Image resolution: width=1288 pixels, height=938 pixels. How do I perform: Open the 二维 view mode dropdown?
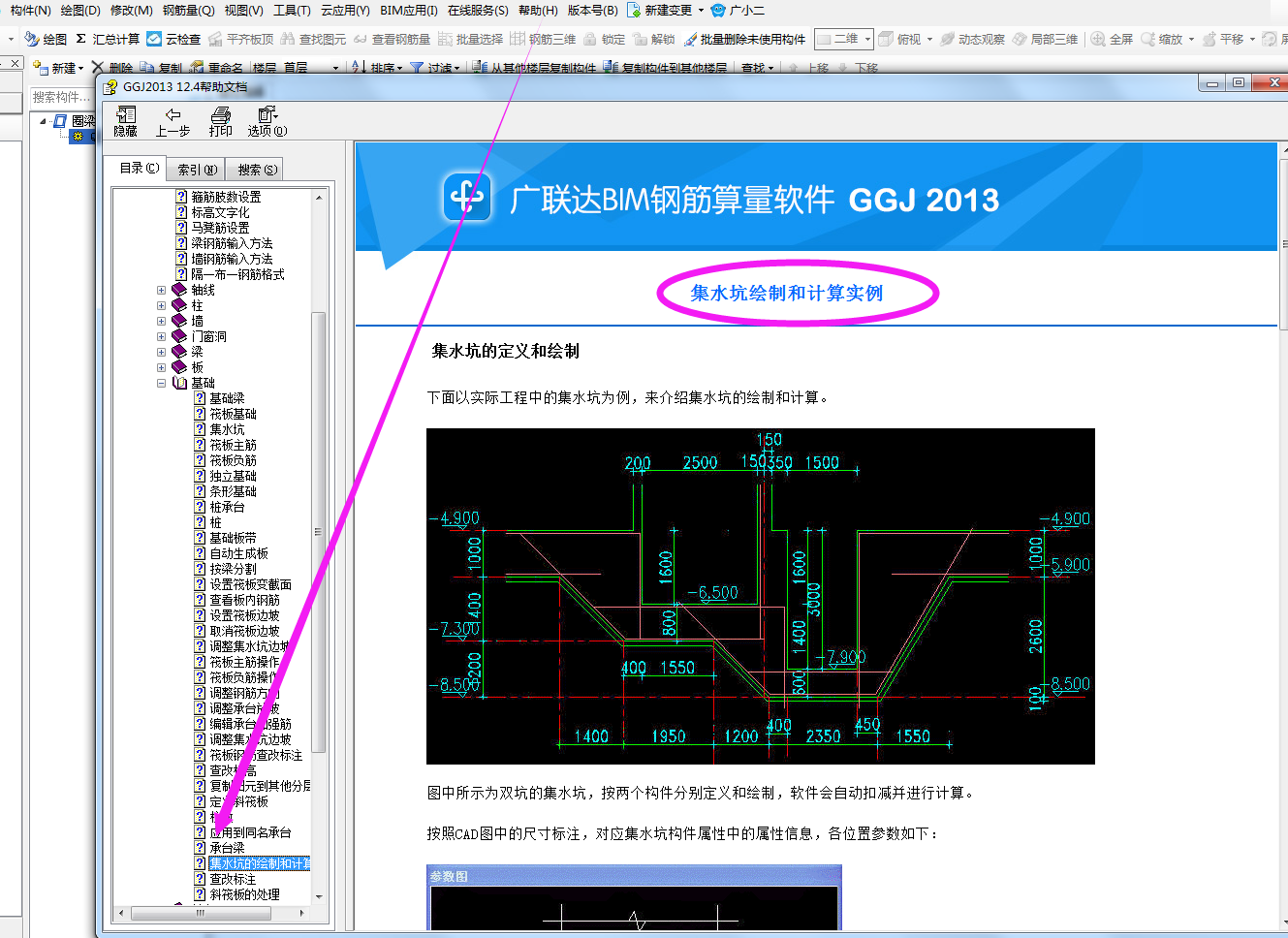(867, 39)
